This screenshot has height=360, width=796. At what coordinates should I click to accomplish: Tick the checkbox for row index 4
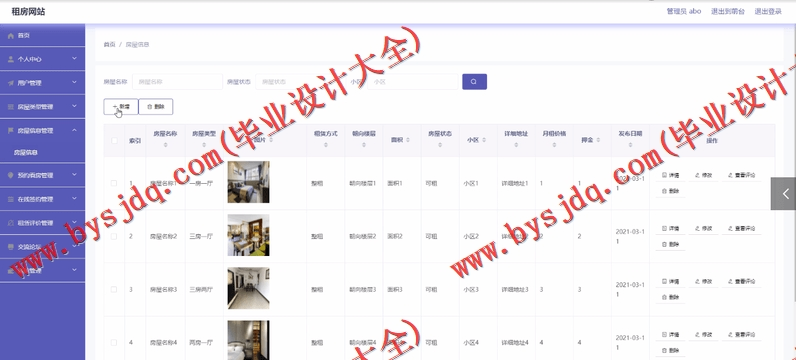[x=114, y=343]
